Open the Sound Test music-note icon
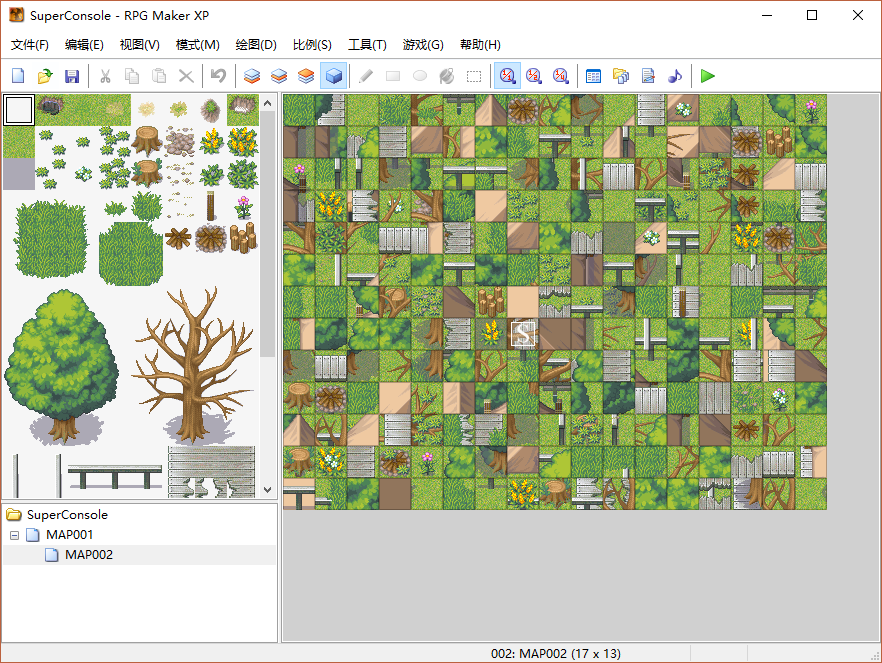Viewport: 882px width, 663px height. [x=675, y=76]
